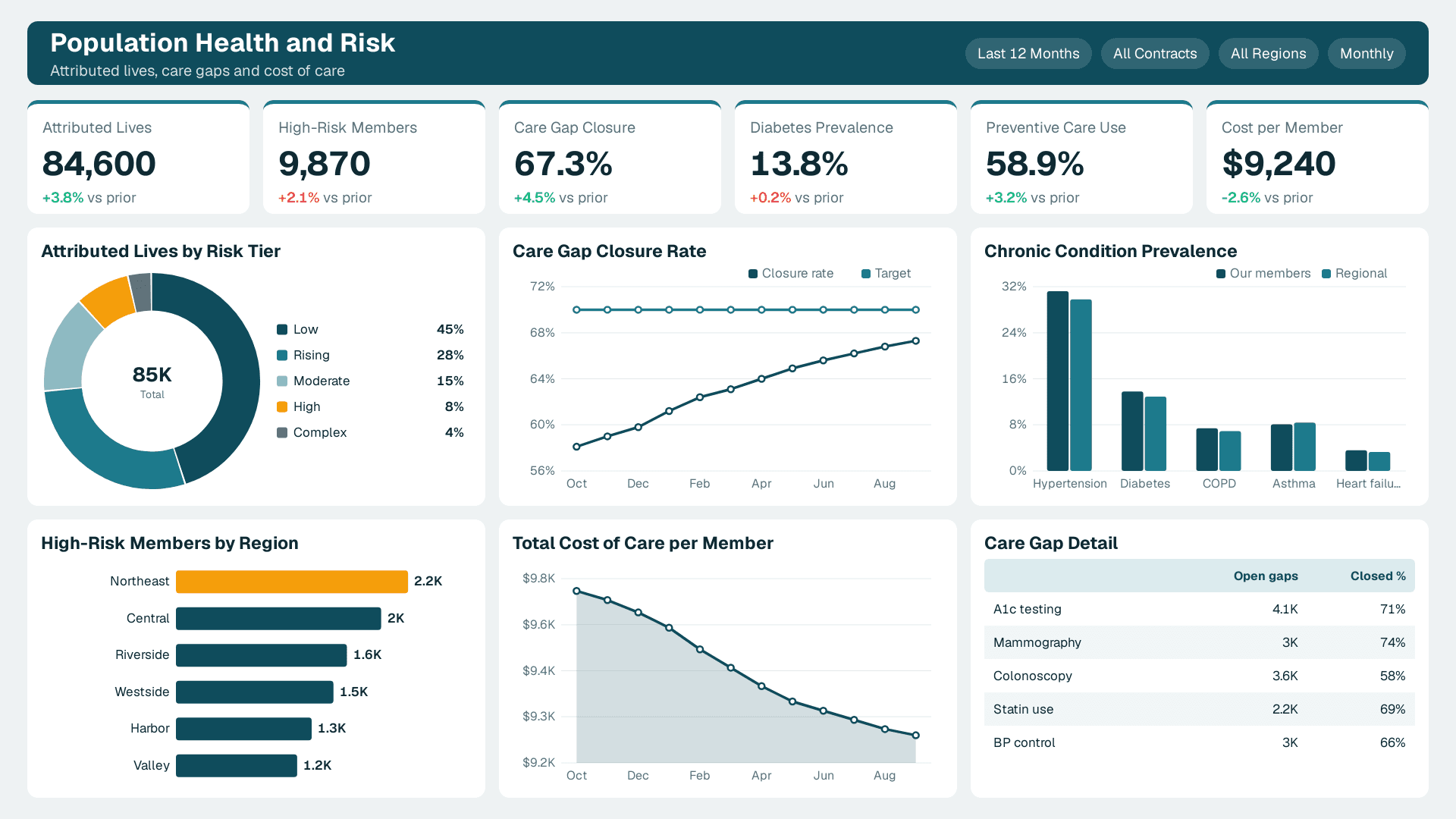The image size is (1456, 819).
Task: Click the Asthma Regional bar
Action: coord(1305,447)
